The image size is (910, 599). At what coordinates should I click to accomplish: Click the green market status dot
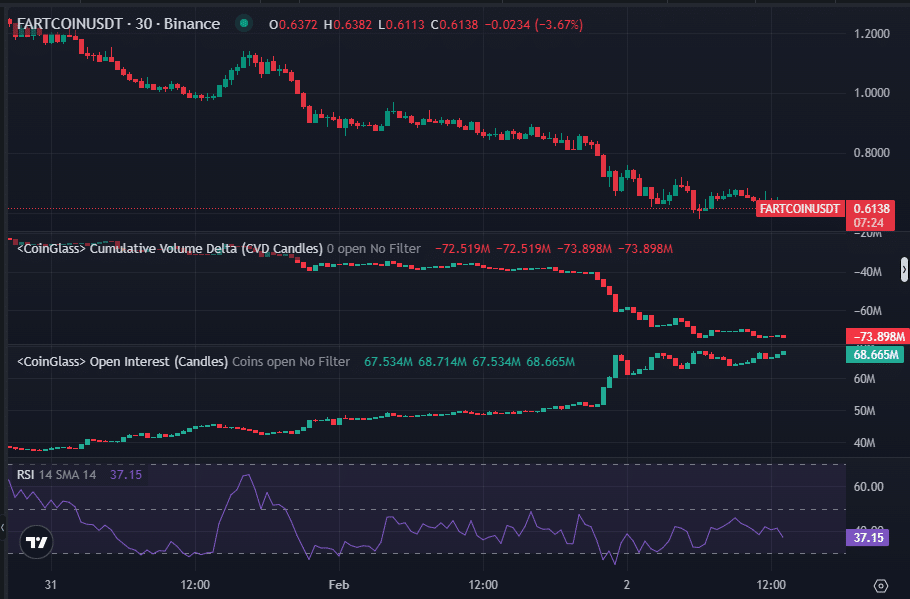click(x=244, y=23)
